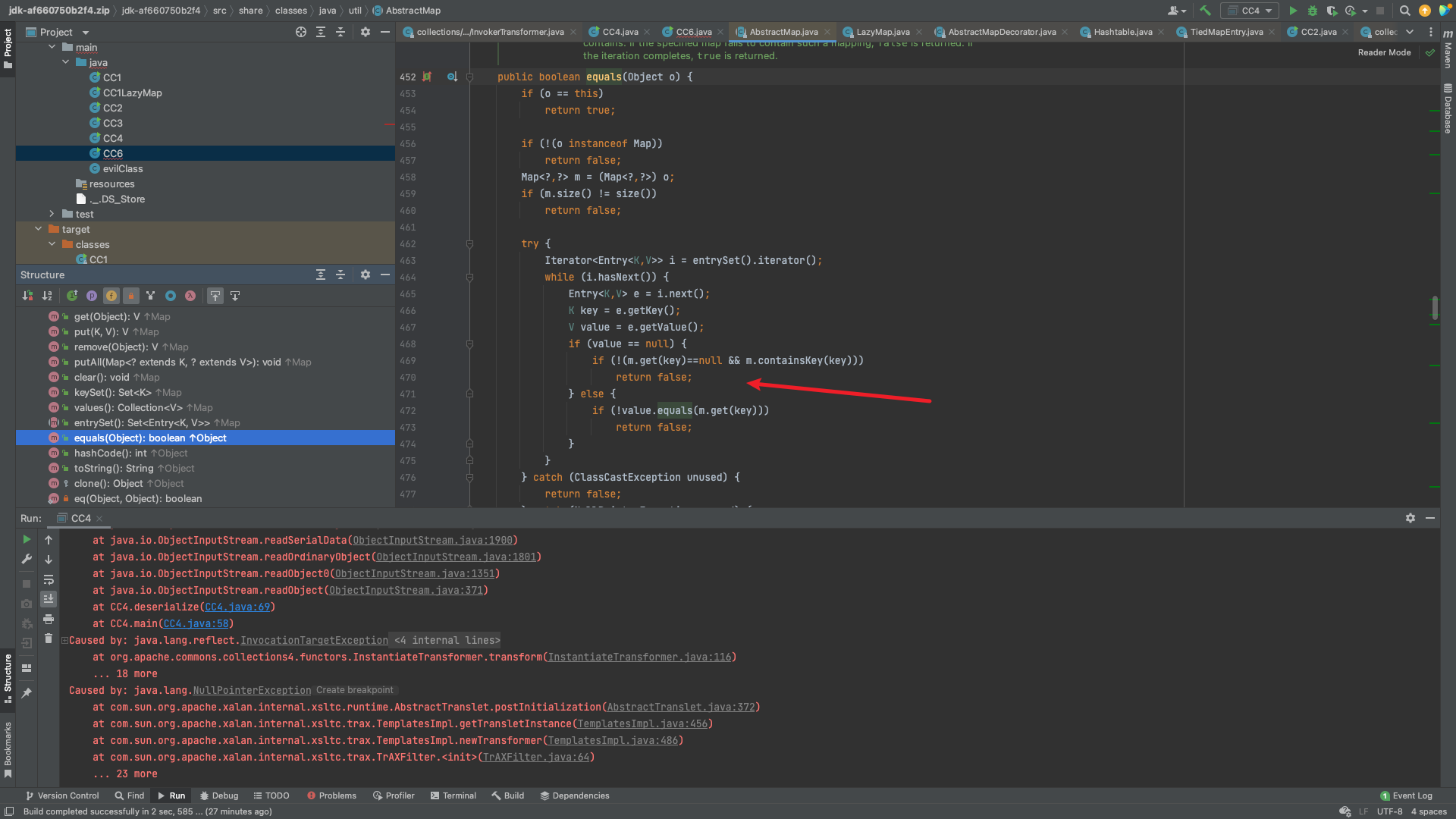
Task: Open the Terminal tool window tab
Action: pos(453,795)
